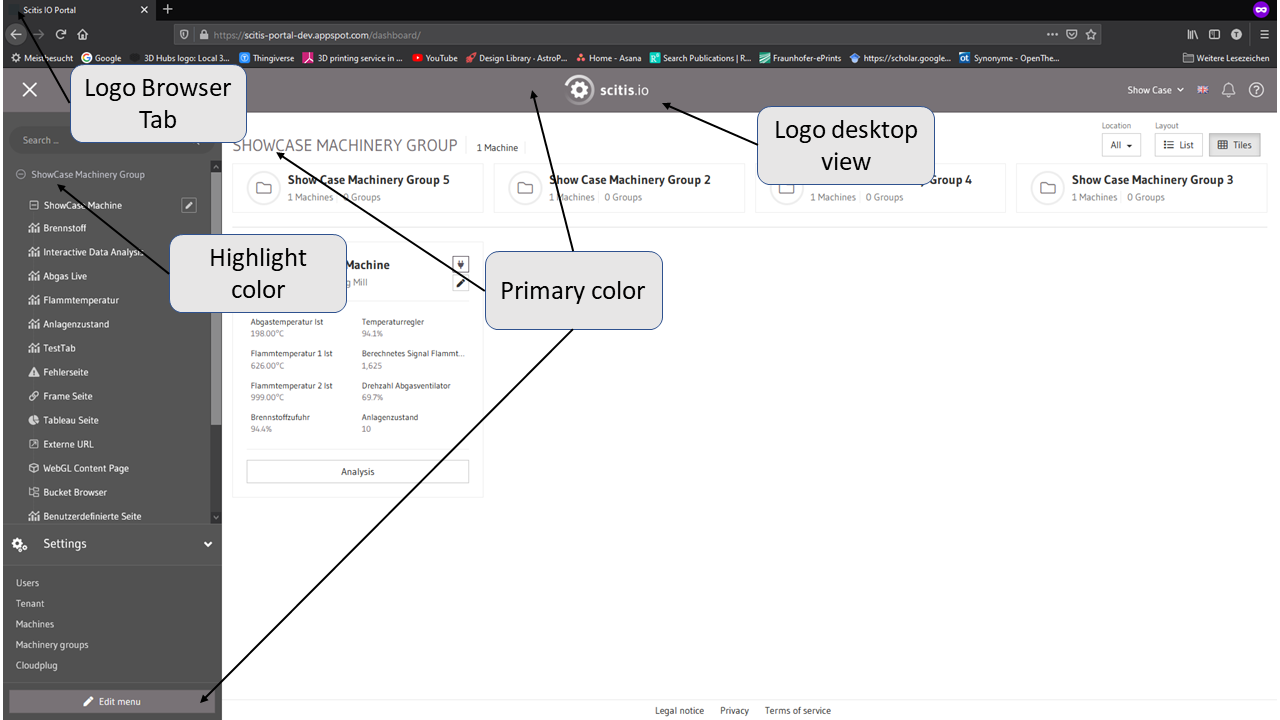Open Abgas Live page in sidebar
This screenshot has height=720, width=1280.
pos(64,276)
